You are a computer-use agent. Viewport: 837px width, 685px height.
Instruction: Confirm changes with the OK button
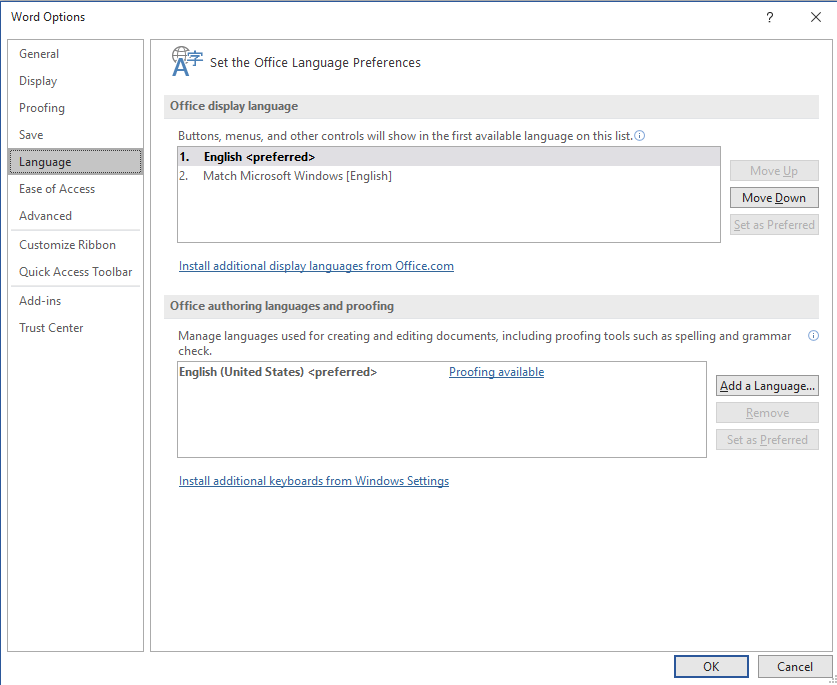[711, 667]
